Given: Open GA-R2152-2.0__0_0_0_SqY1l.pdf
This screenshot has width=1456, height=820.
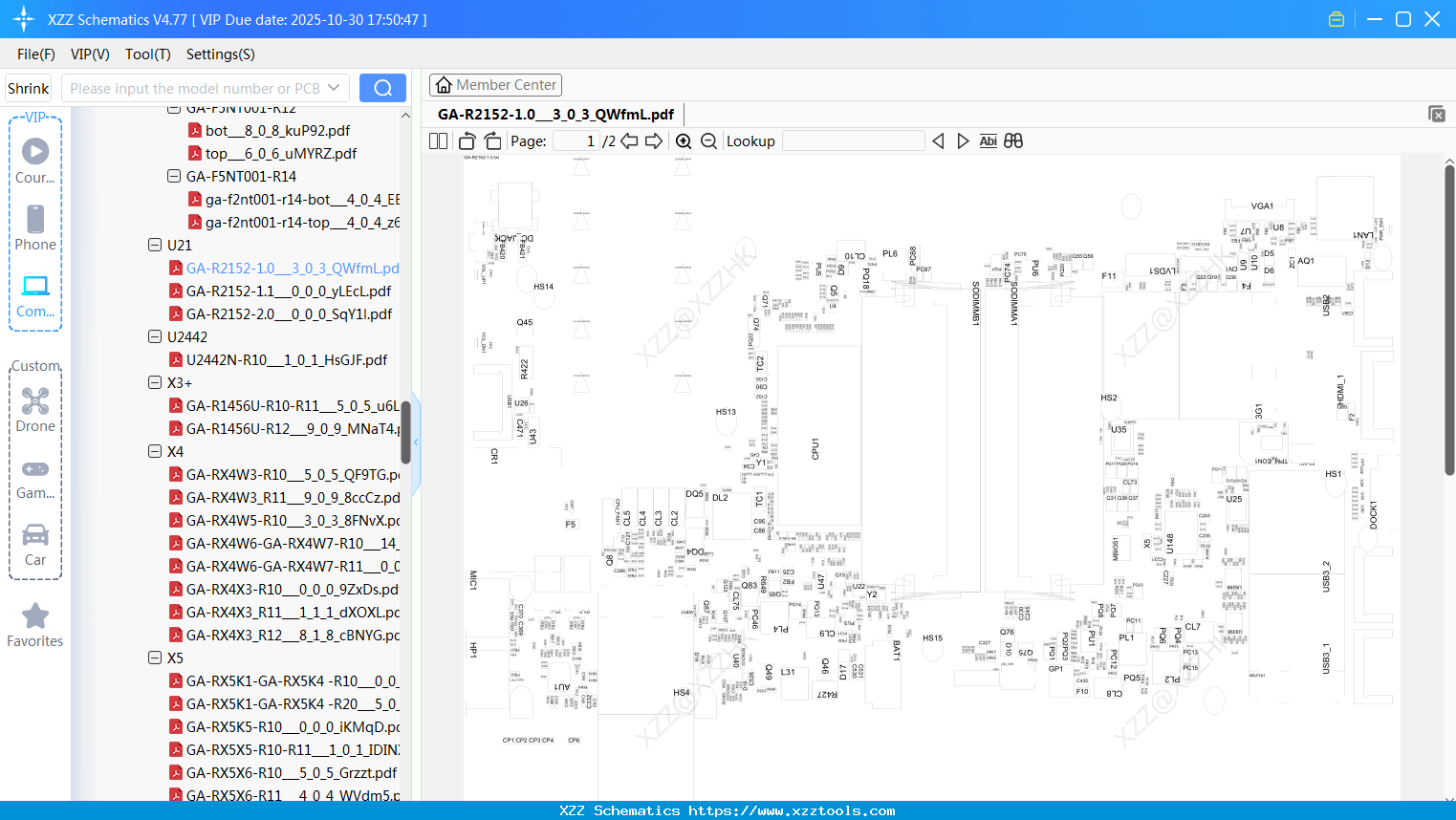Looking at the screenshot, I should click(x=290, y=313).
